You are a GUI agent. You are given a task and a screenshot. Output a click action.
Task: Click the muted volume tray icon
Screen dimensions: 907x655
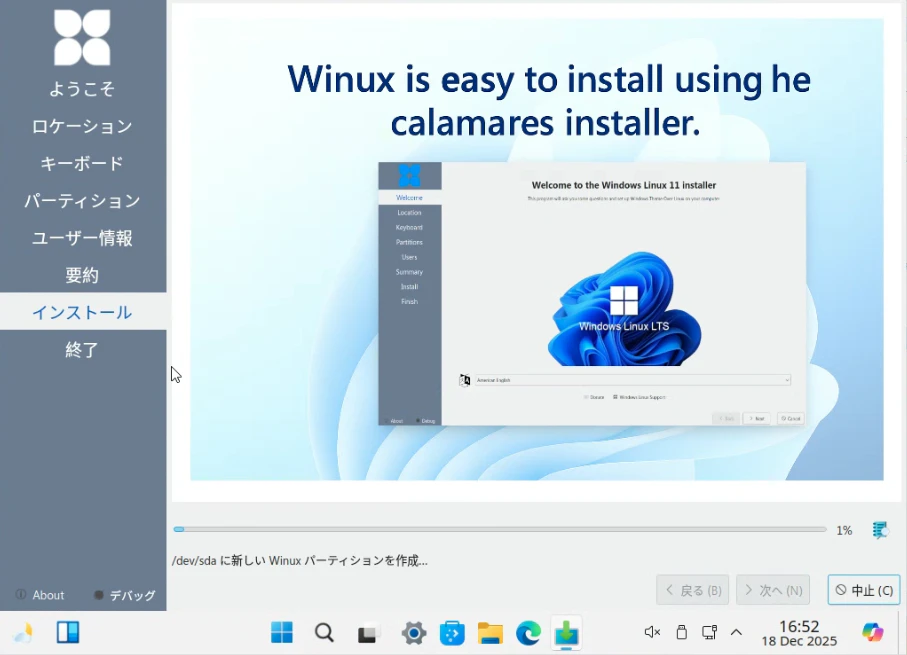[x=652, y=632]
